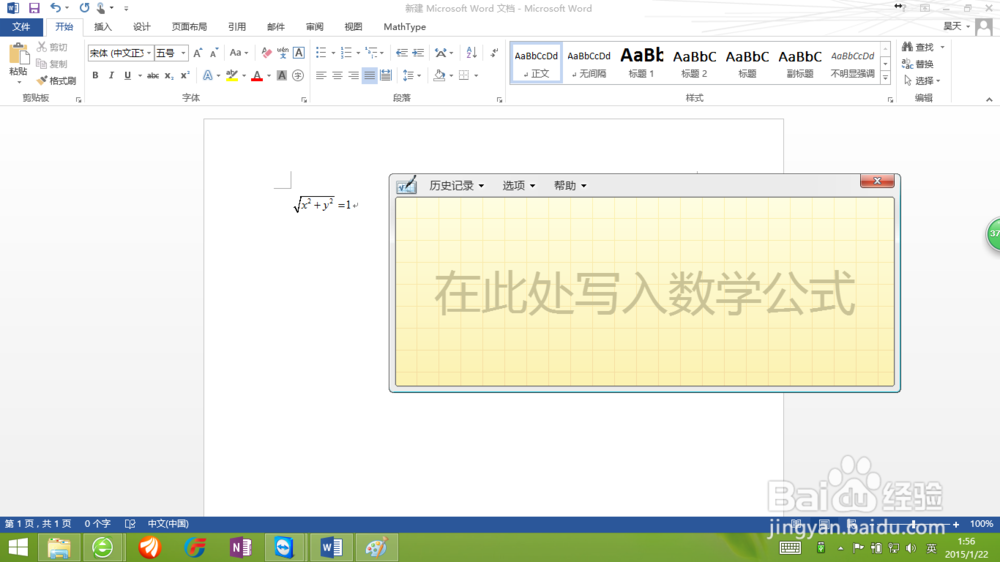
Task: Click the Redo/Repeat icon
Action: click(x=84, y=8)
